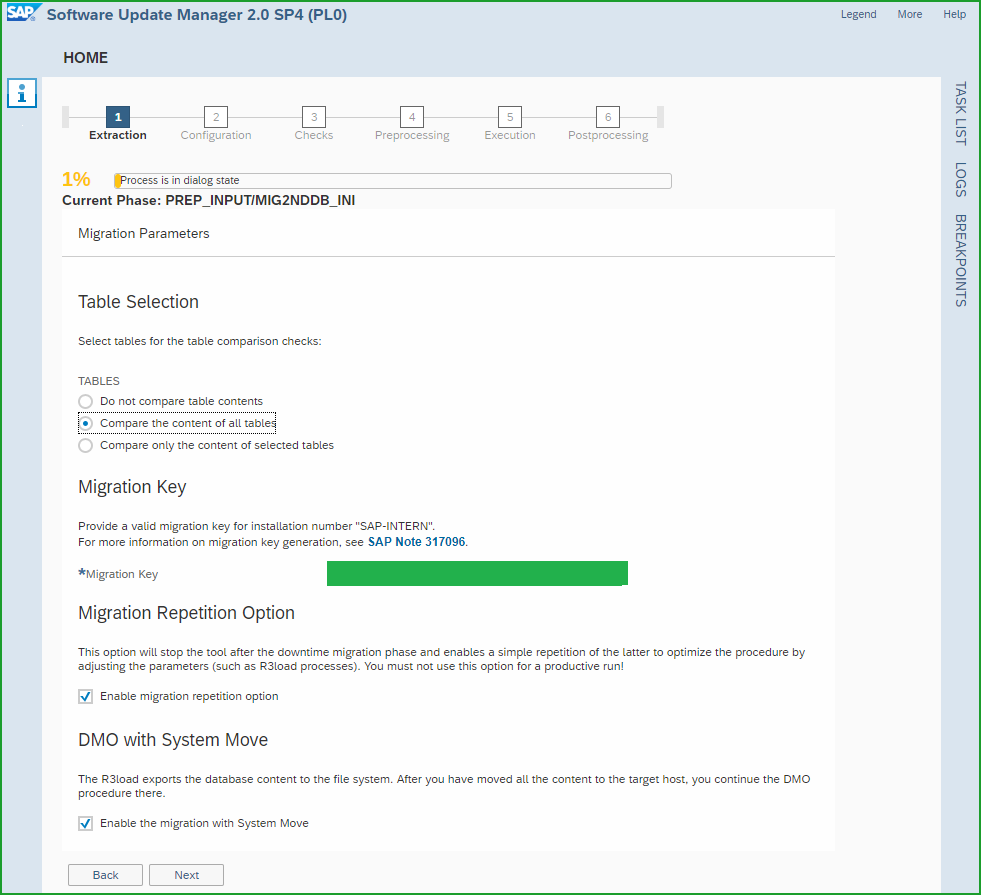Choose 'Compare only the content of selected tables'

[x=86, y=445]
